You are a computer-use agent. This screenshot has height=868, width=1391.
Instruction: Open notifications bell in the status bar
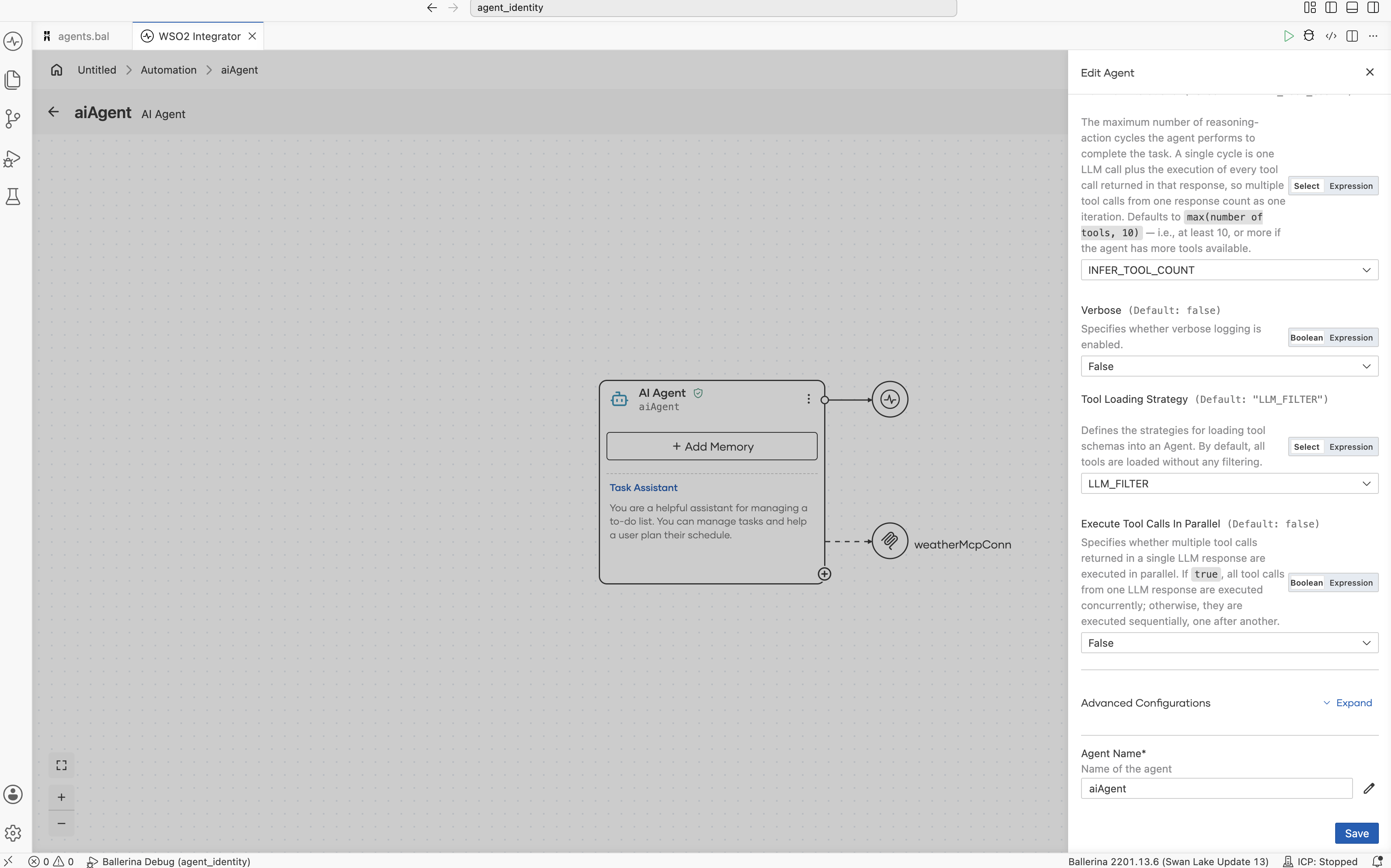tap(1377, 861)
